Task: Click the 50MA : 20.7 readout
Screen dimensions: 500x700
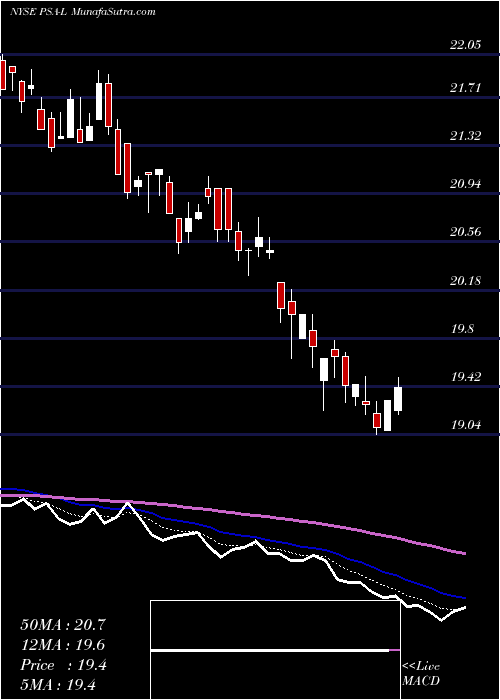Action: 63,624
